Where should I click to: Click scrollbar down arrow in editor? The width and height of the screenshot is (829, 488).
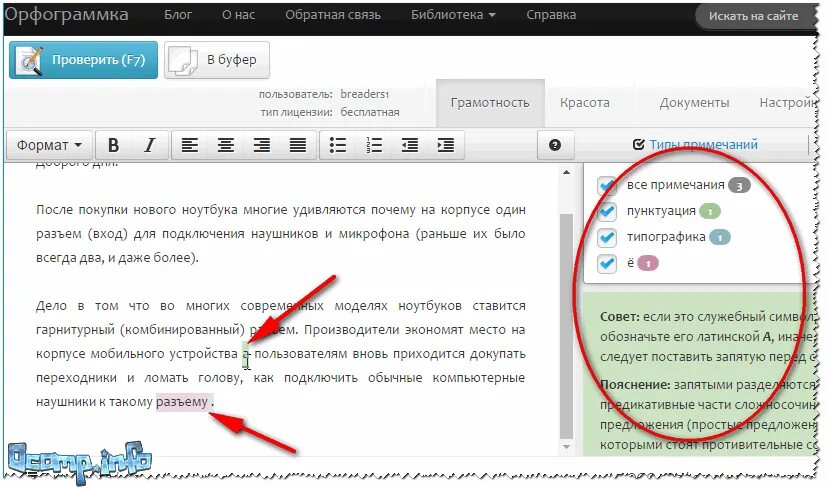[x=567, y=447]
